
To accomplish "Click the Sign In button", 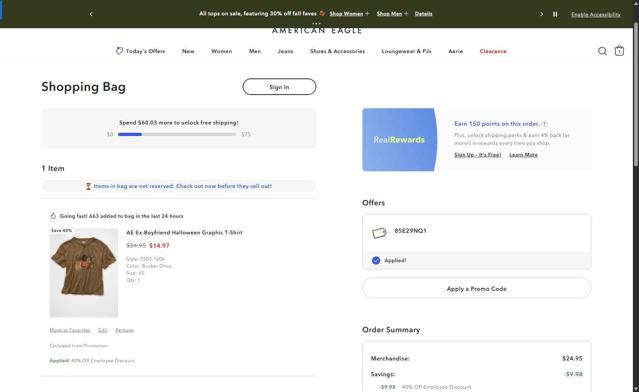I will [x=279, y=87].
